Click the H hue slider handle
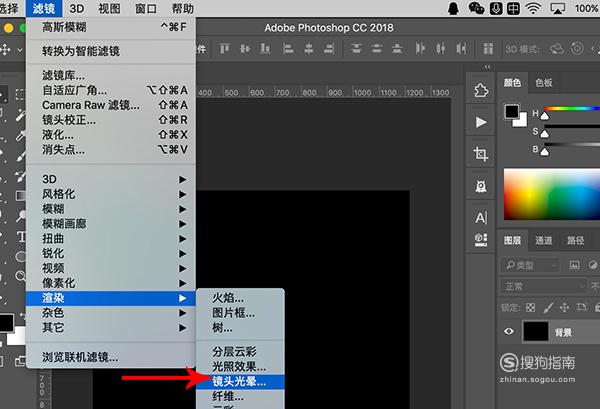This screenshot has width=600, height=409. 545,116
